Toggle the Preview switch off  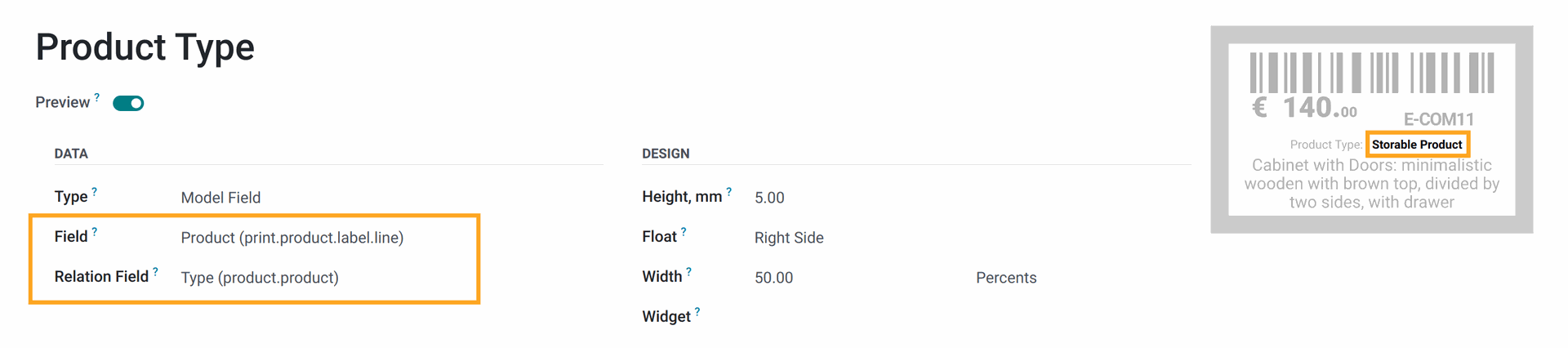pos(128,103)
